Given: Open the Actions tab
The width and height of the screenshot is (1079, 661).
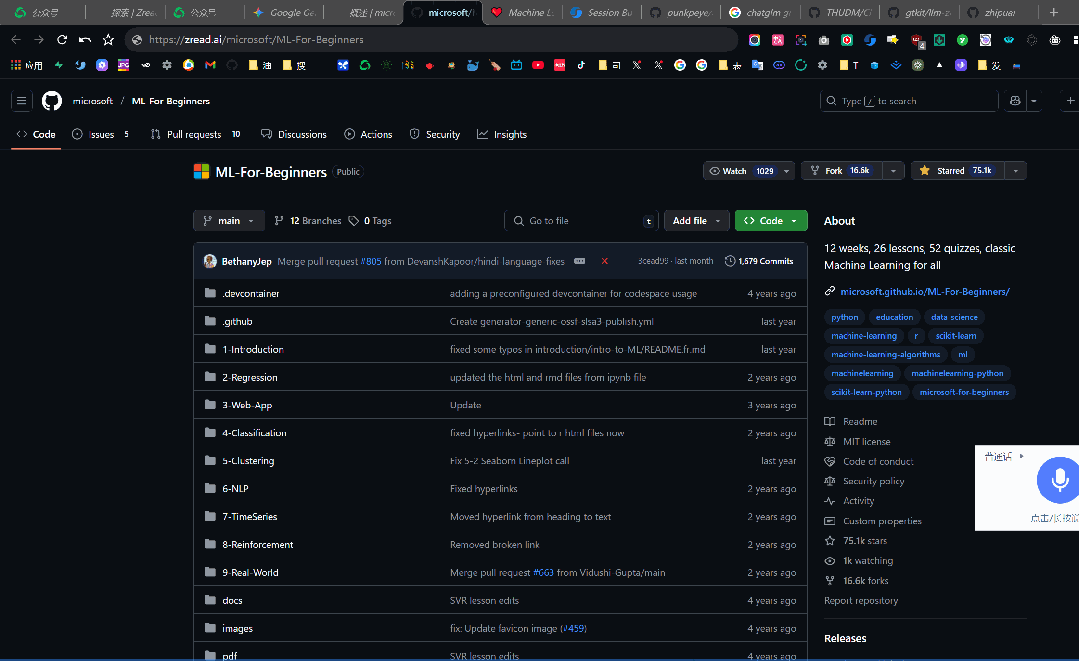Looking at the screenshot, I should (x=368, y=135).
